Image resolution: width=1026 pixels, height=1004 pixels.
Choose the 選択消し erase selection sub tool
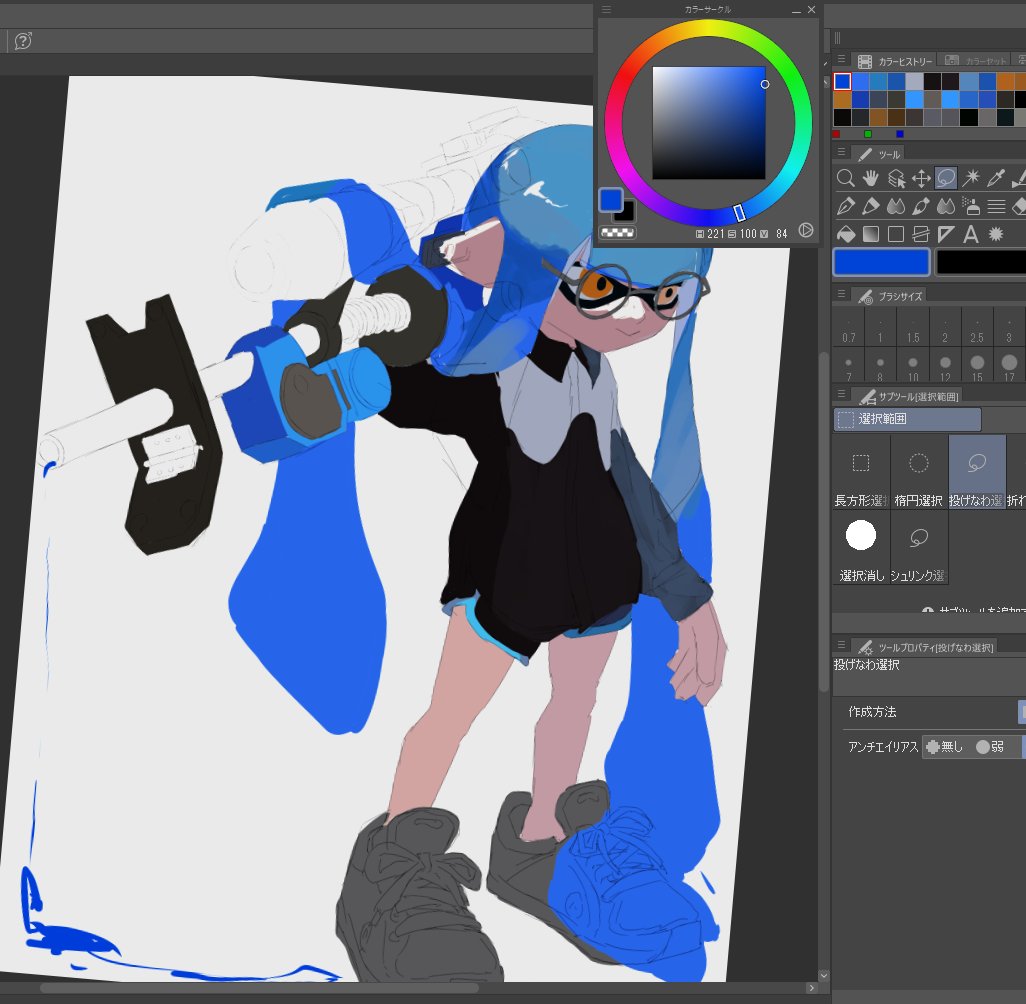[860, 548]
